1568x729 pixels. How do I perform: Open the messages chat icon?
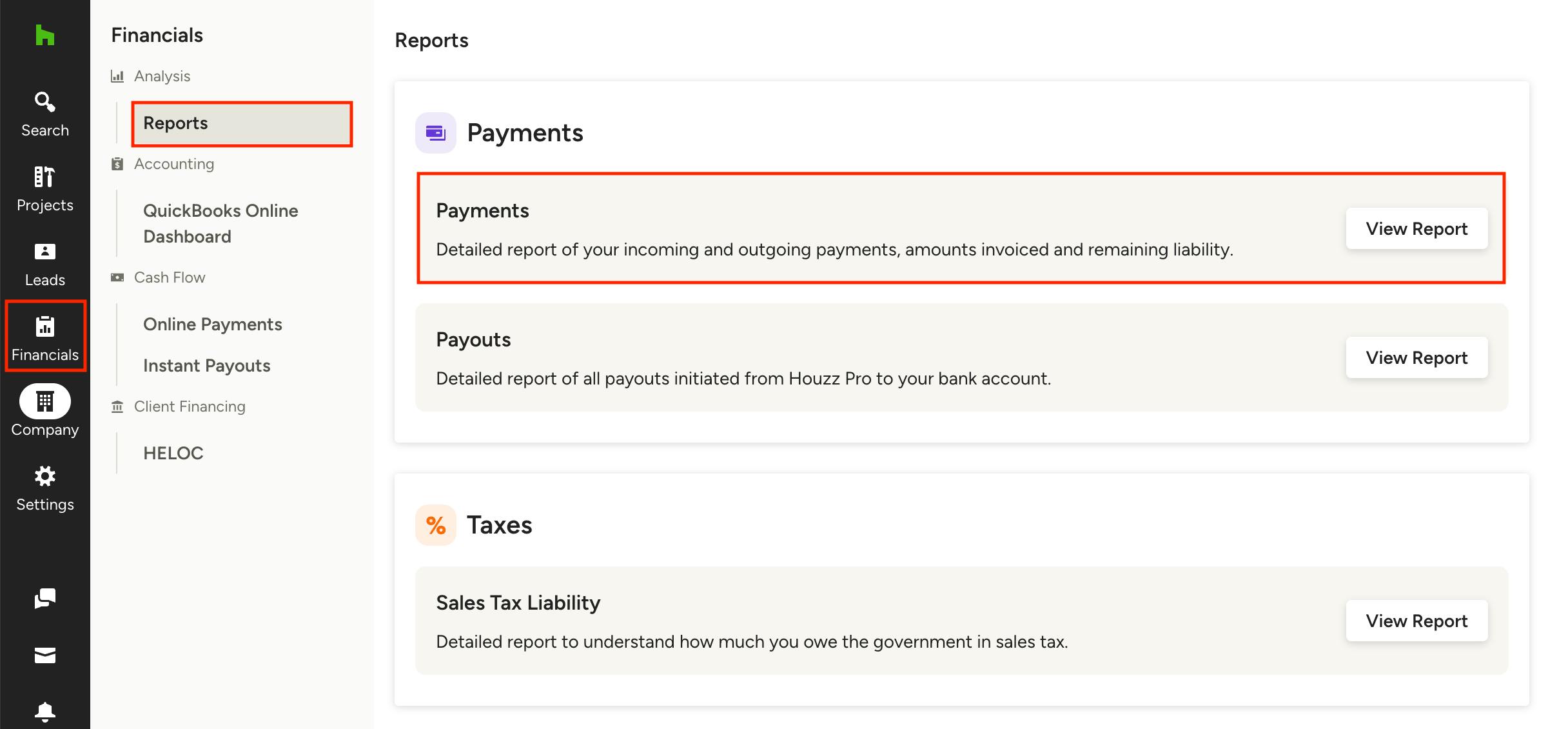[44, 599]
